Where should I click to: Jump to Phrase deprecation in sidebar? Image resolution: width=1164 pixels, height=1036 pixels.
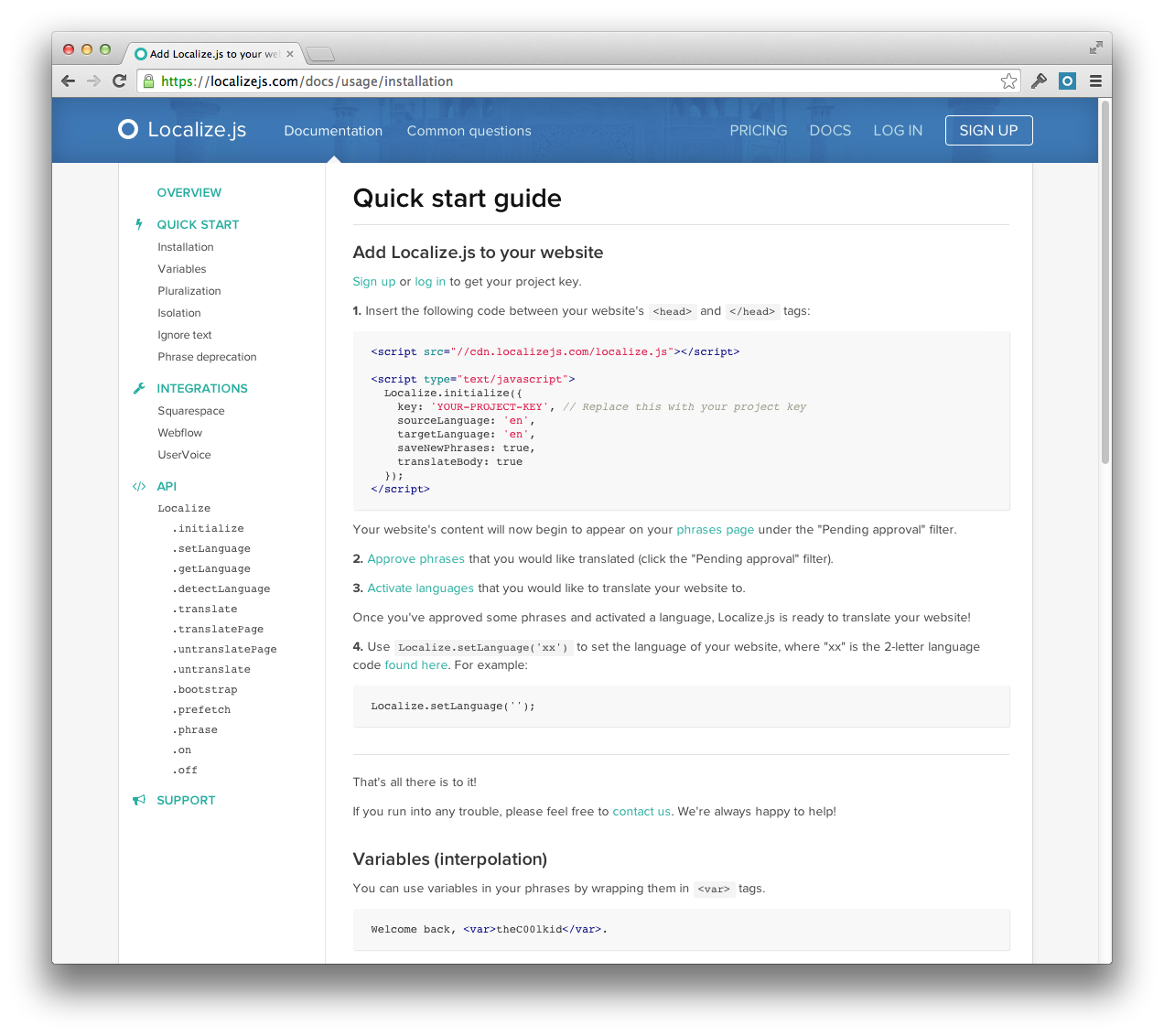pos(207,357)
